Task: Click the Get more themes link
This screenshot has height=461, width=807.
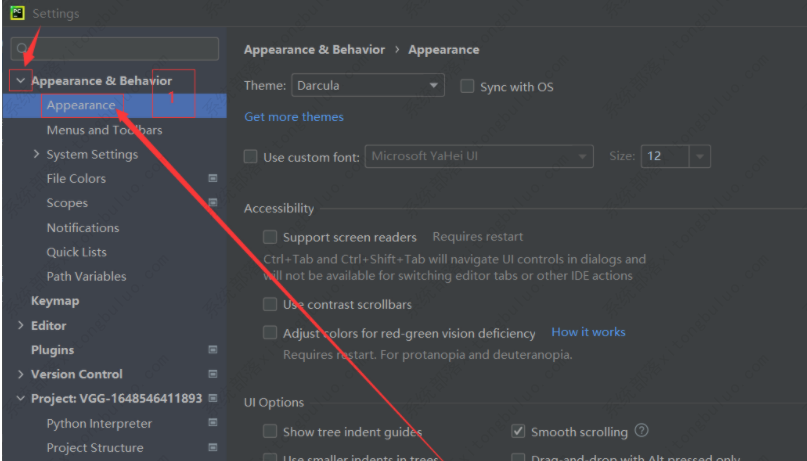Action: click(294, 117)
